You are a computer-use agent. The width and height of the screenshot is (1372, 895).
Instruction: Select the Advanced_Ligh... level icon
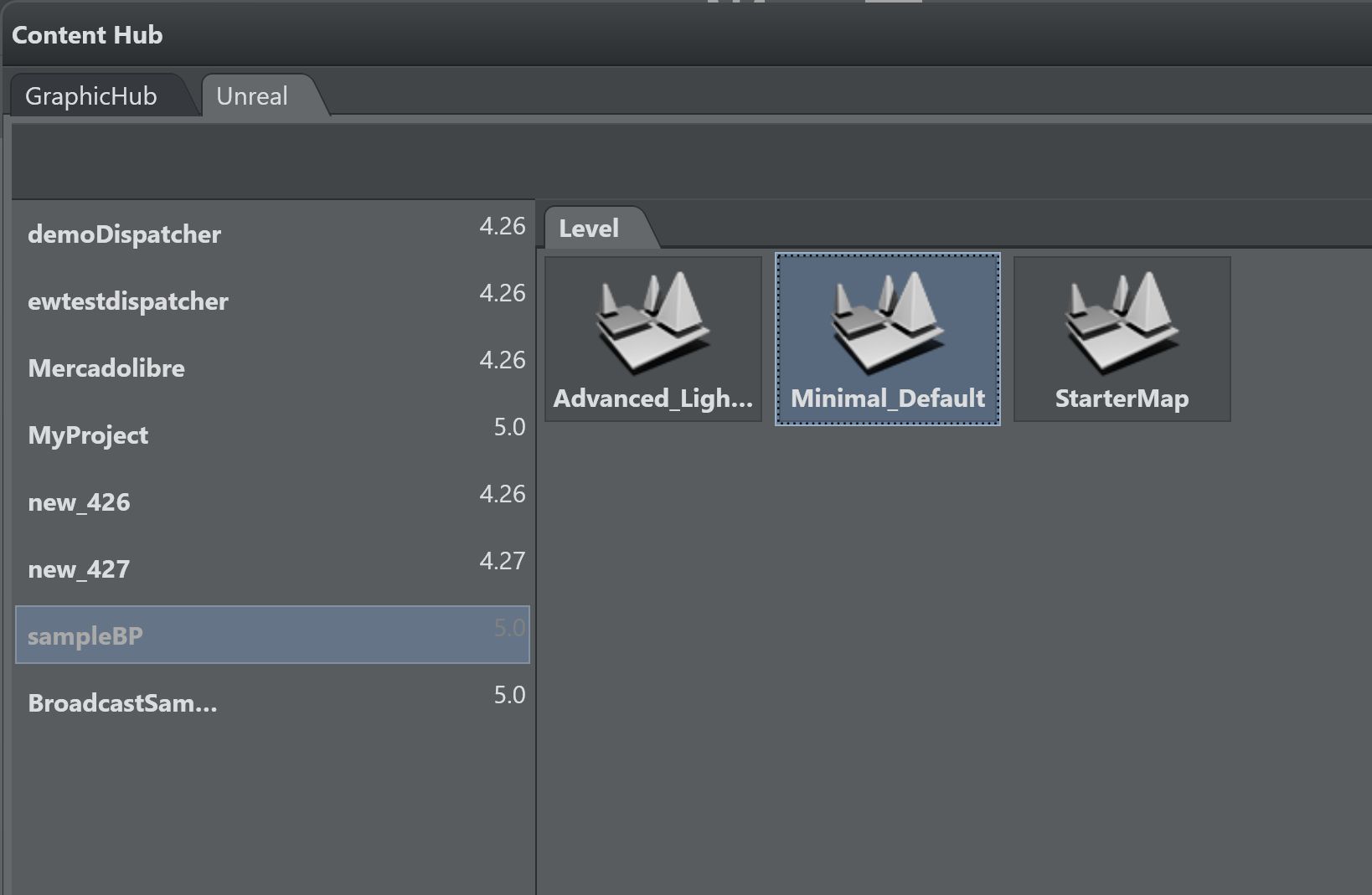point(652,322)
